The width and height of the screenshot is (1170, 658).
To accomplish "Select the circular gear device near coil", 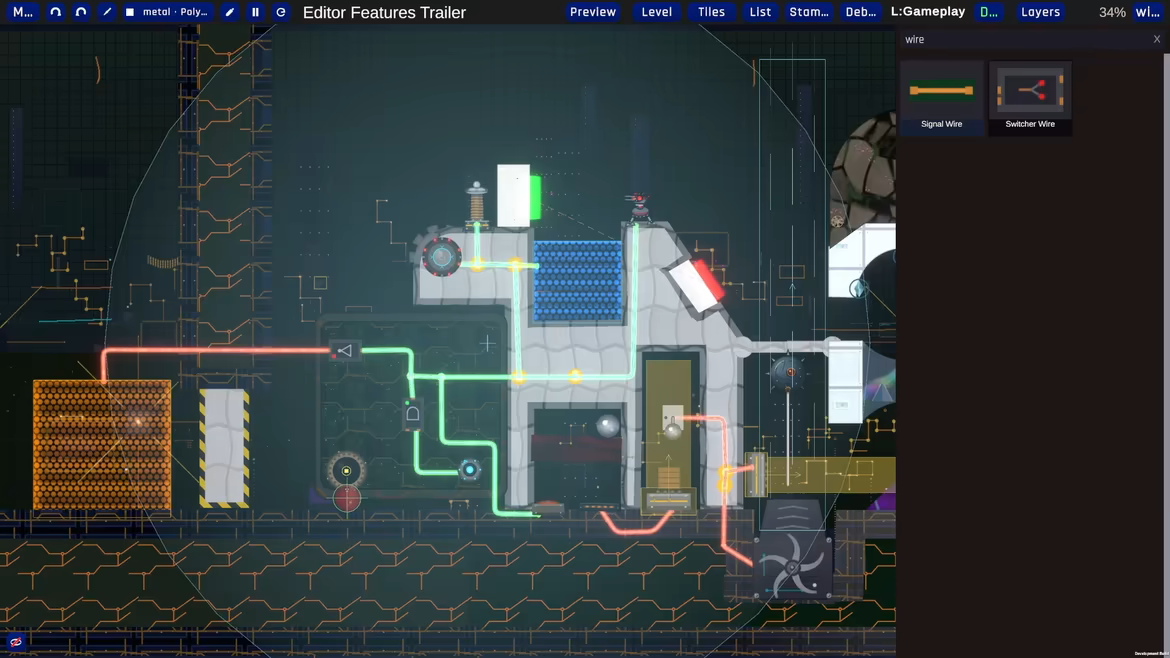I will click(441, 257).
